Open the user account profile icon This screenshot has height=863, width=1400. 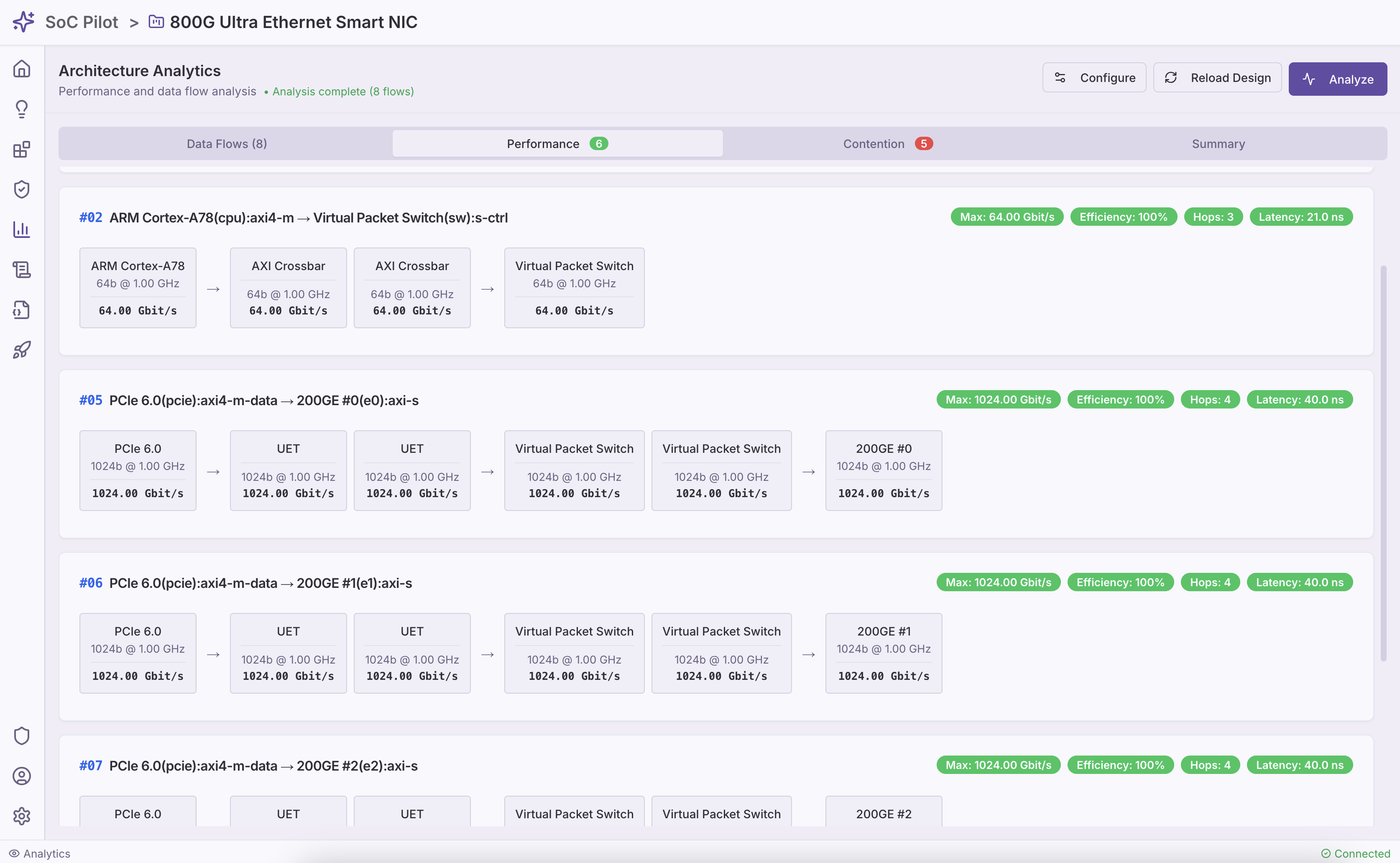22,776
